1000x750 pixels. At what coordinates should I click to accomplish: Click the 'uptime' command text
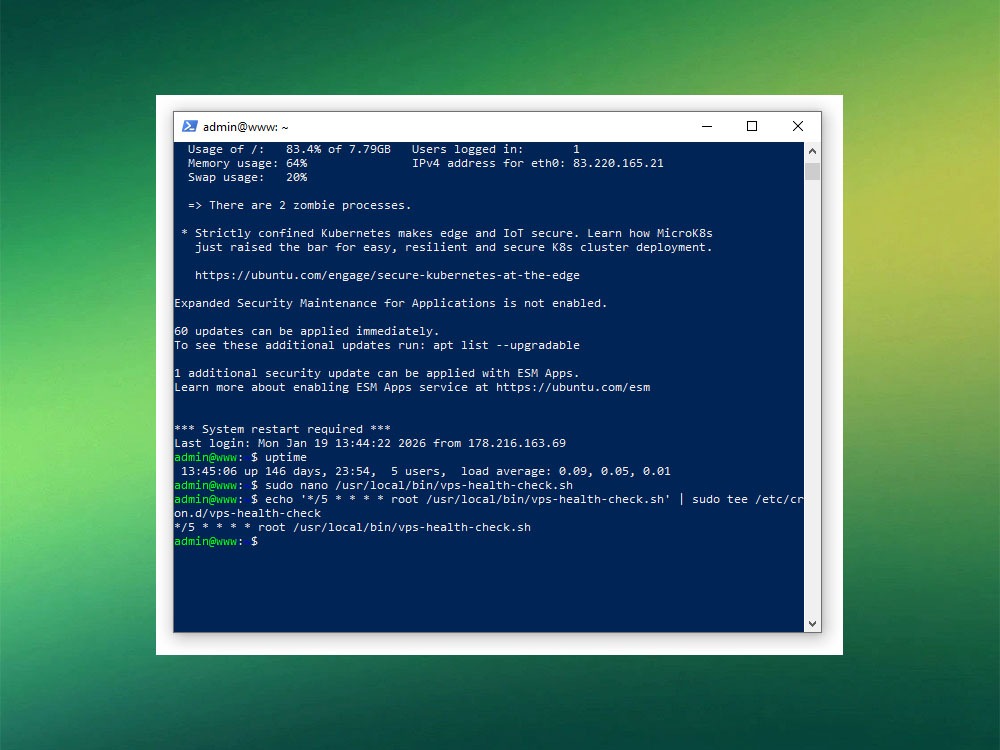click(x=286, y=457)
